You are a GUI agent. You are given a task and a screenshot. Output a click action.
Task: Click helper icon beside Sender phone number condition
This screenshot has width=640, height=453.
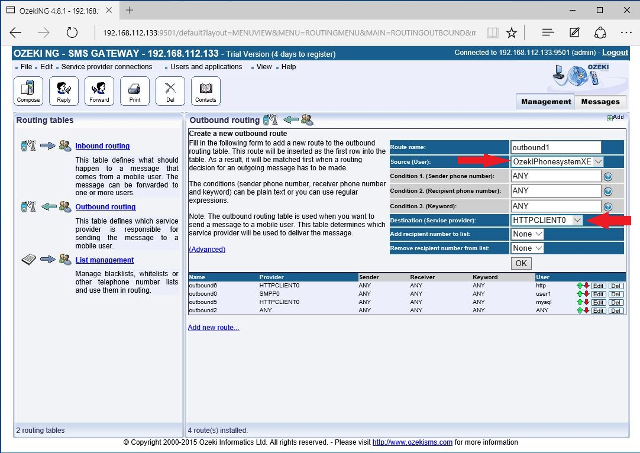(x=608, y=176)
